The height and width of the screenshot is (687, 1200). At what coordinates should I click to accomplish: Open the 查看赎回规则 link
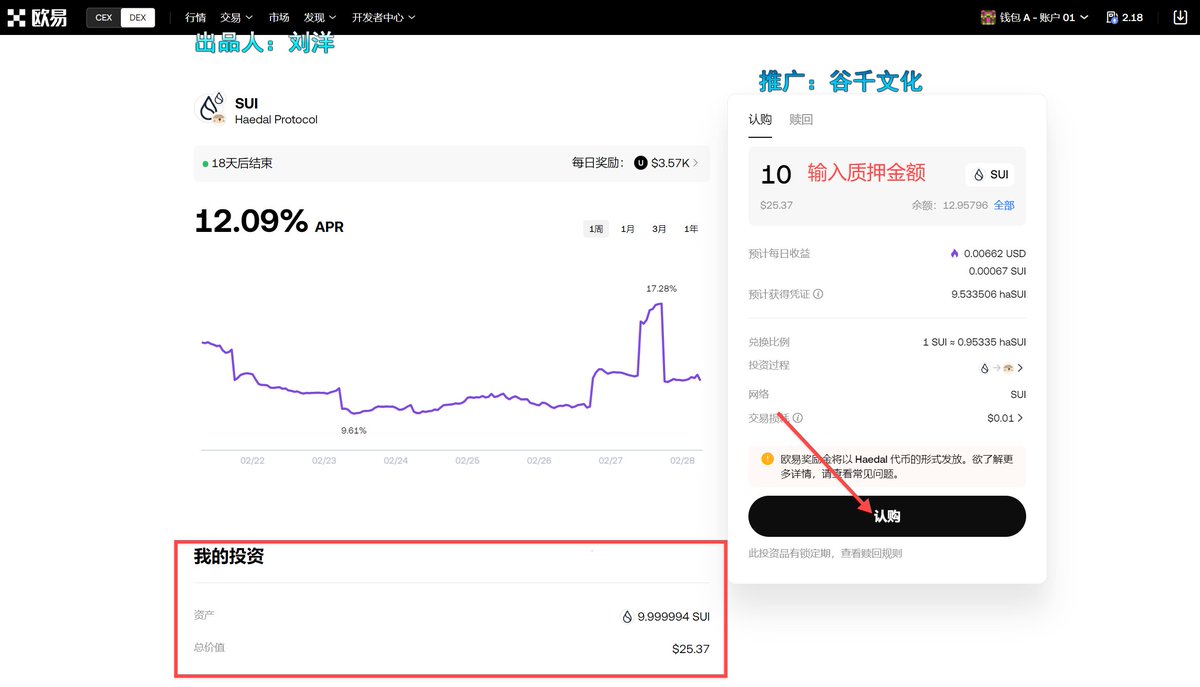coord(870,553)
